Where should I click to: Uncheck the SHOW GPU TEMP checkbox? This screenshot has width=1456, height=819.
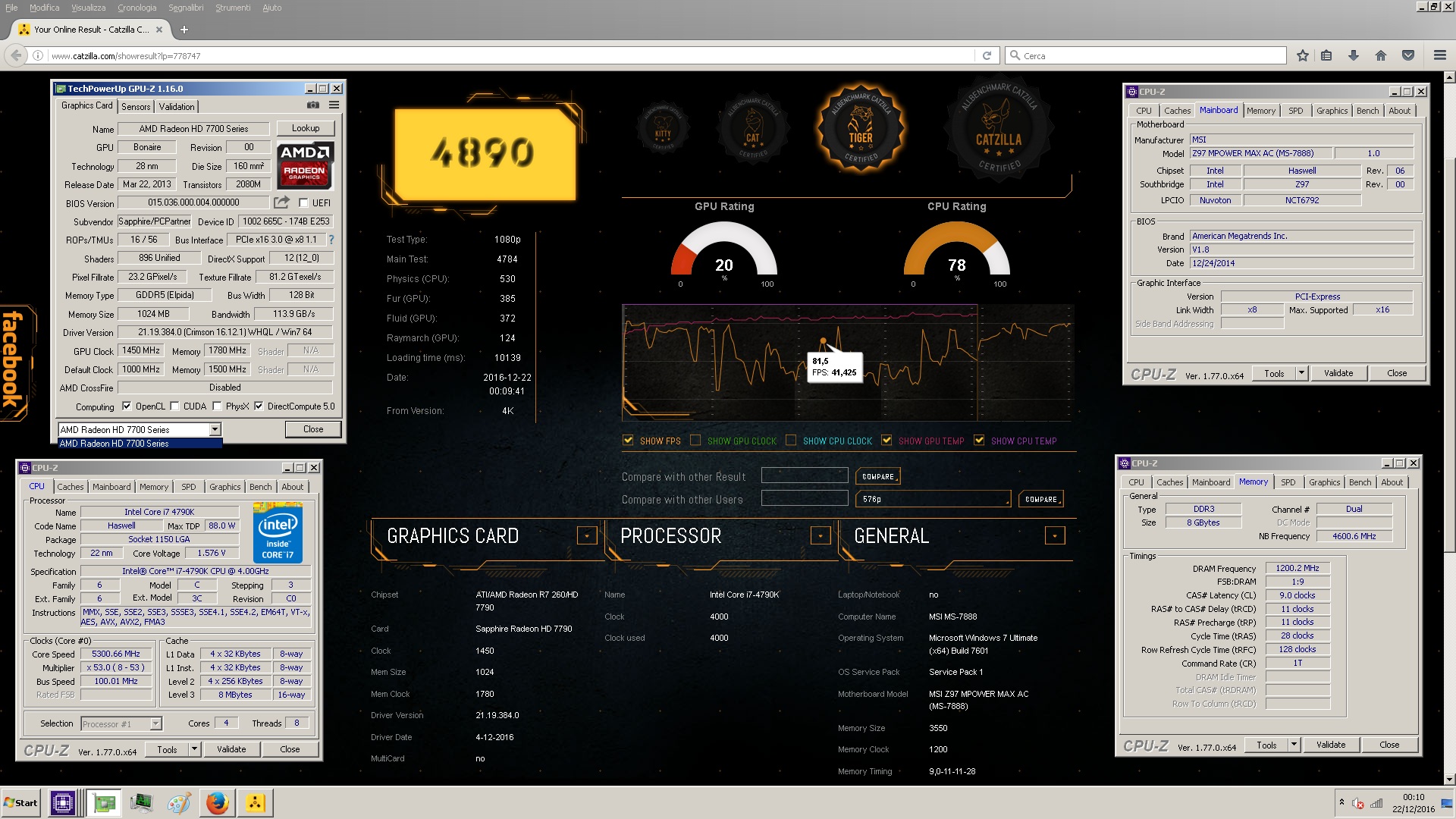[x=886, y=440]
